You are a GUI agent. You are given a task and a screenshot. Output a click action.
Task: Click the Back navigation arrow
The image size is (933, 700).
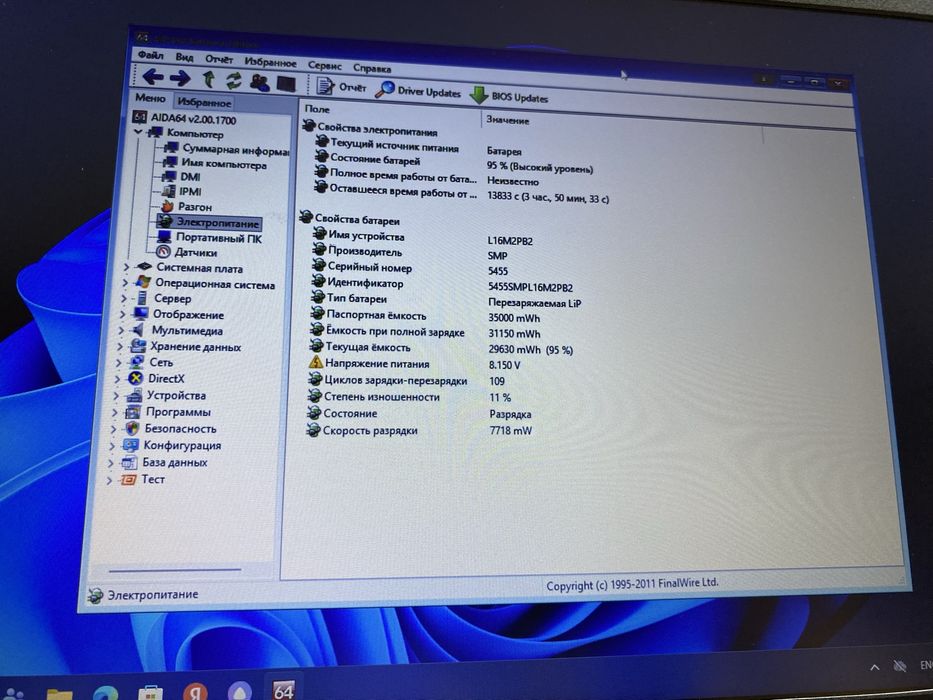point(154,76)
